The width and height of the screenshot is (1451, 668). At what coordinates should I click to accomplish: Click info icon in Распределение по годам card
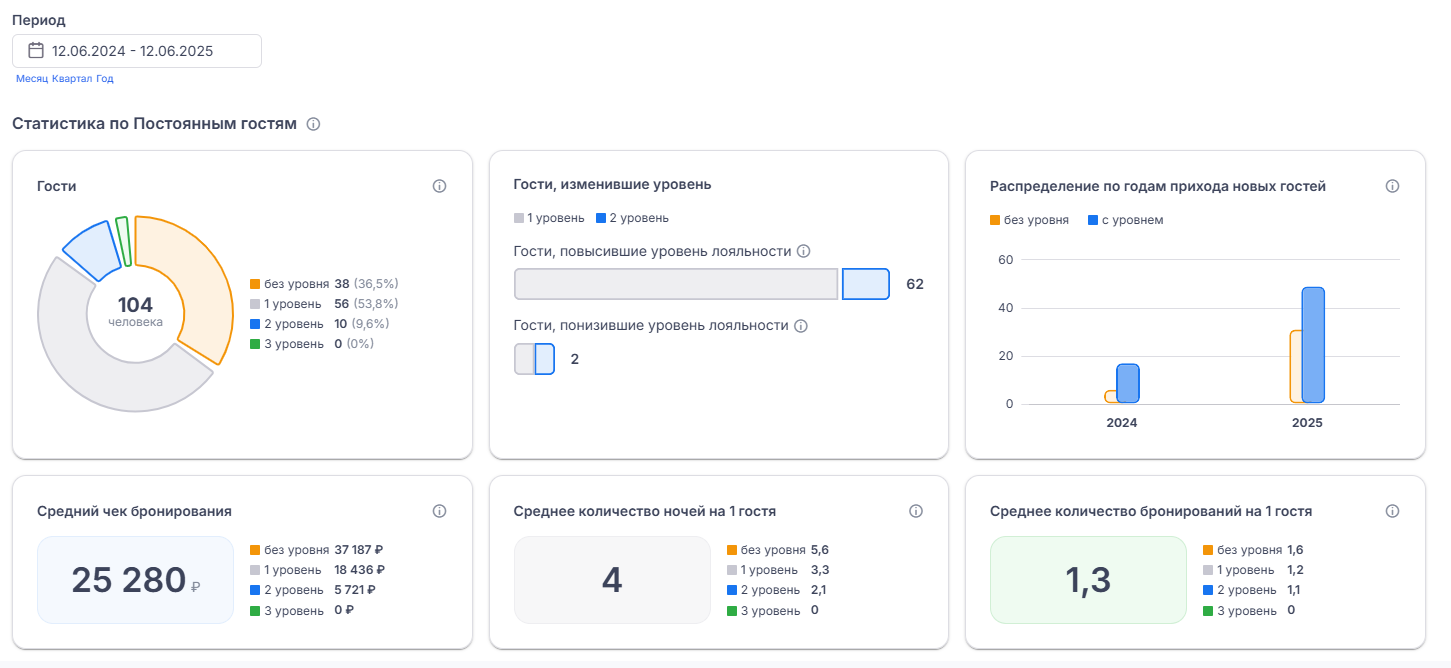[1392, 186]
